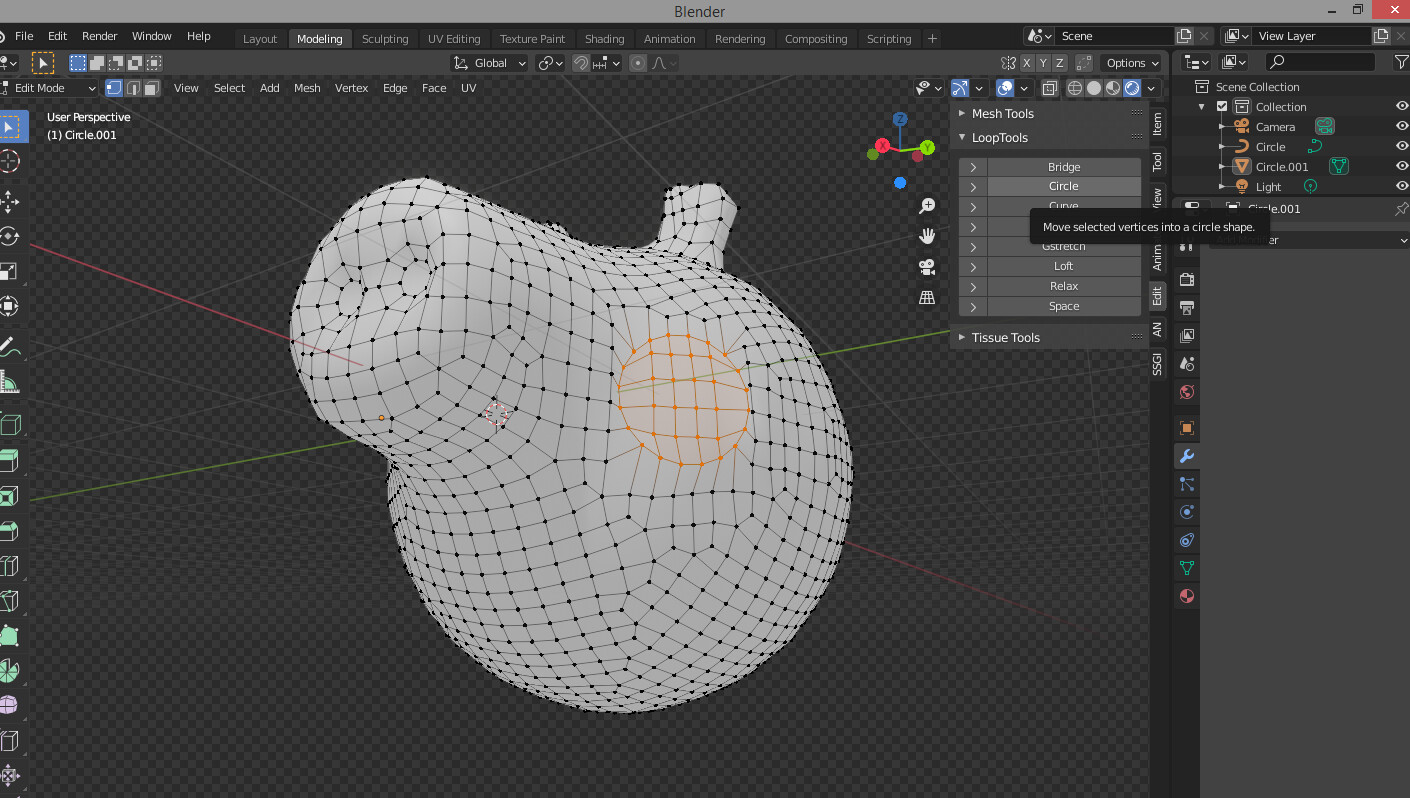Open World Properties with the globe icon
Image resolution: width=1410 pixels, height=798 pixels.
(x=1186, y=392)
